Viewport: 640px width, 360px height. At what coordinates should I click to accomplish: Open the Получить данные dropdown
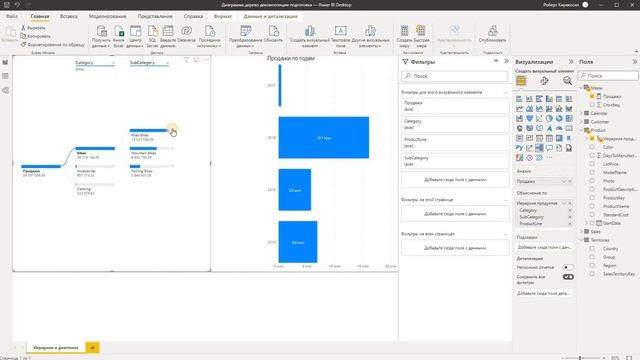(101, 36)
